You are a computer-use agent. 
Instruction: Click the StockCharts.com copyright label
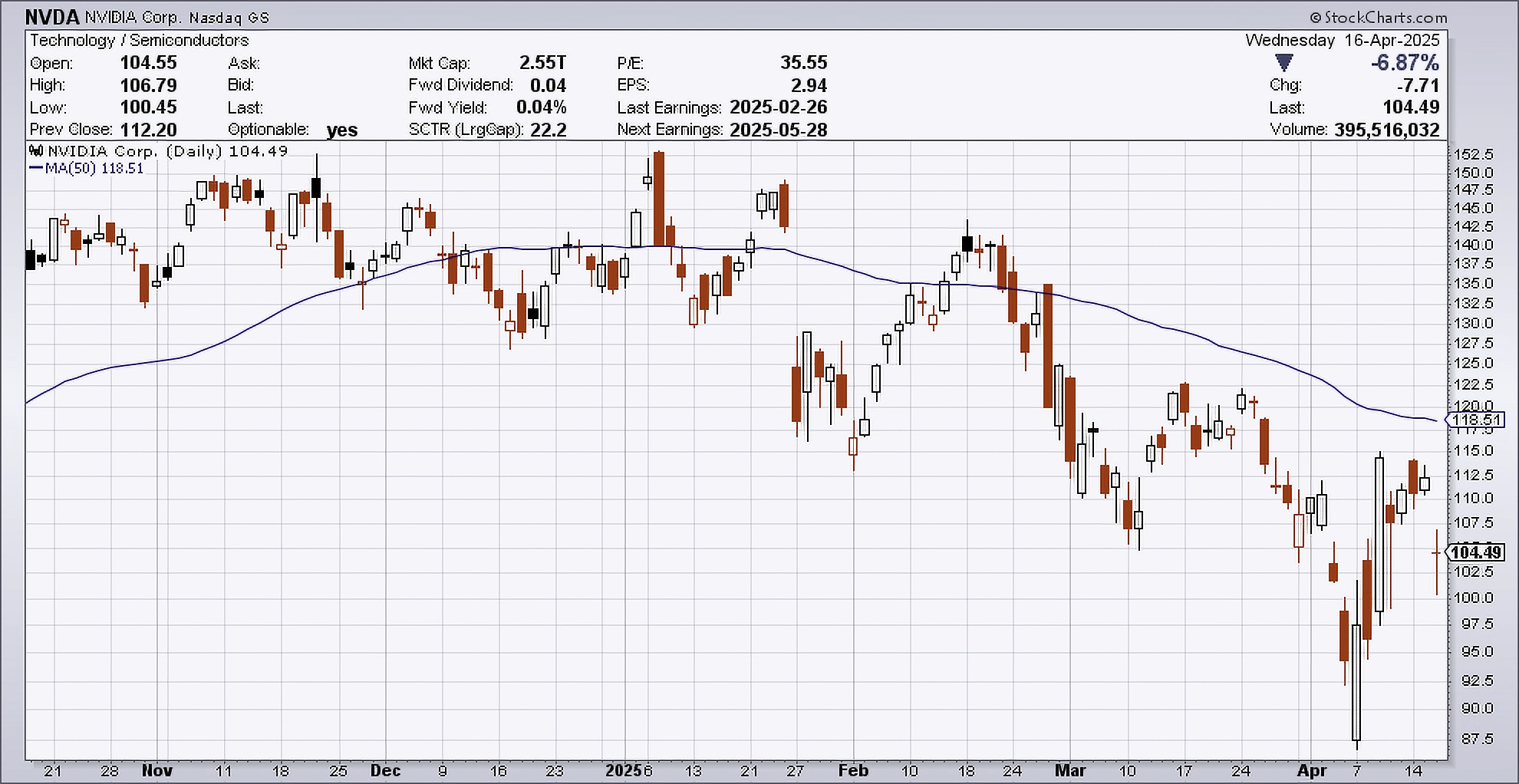(1378, 17)
